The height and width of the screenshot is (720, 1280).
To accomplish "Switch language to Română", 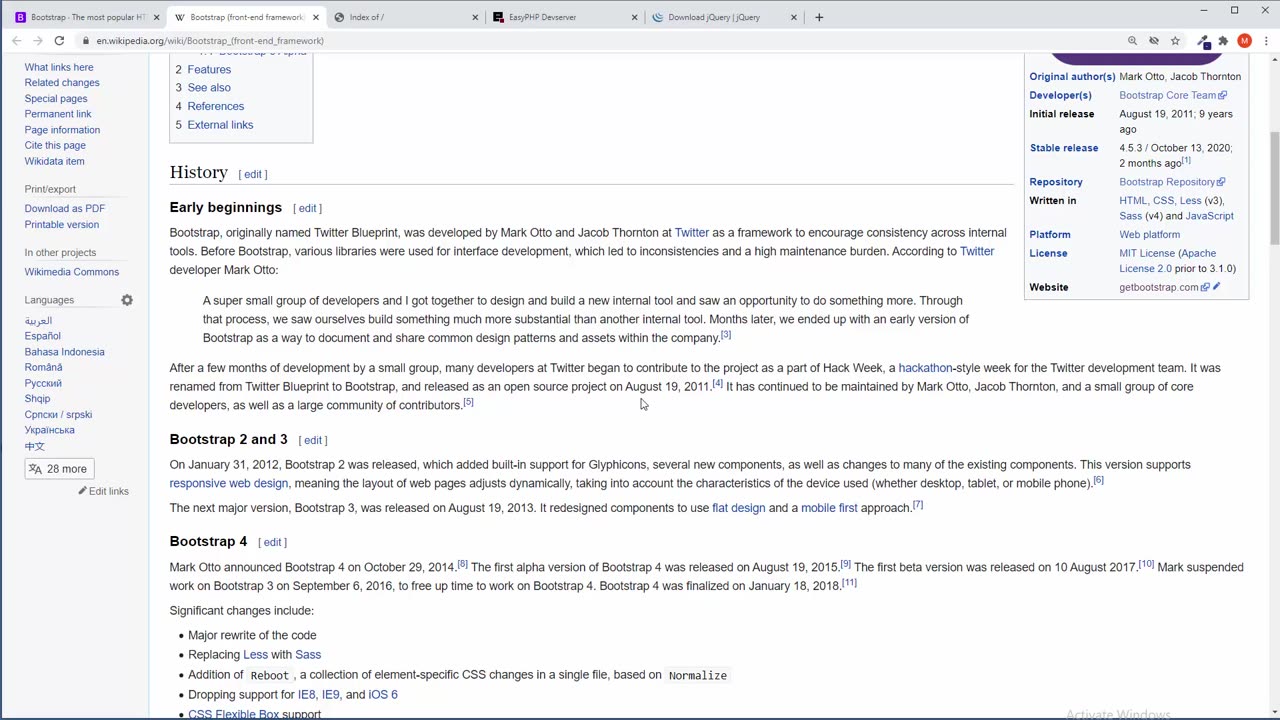I will coord(44,367).
